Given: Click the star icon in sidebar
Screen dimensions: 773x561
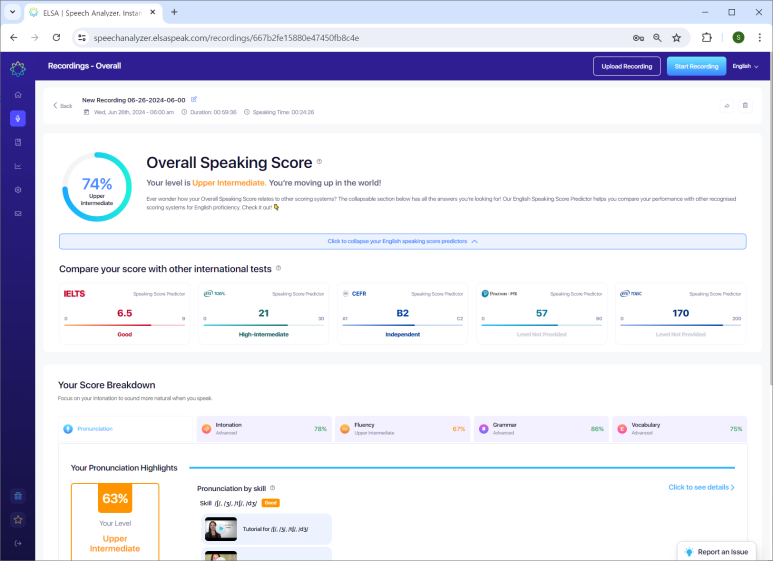Looking at the screenshot, I should pyautogui.click(x=18, y=520).
